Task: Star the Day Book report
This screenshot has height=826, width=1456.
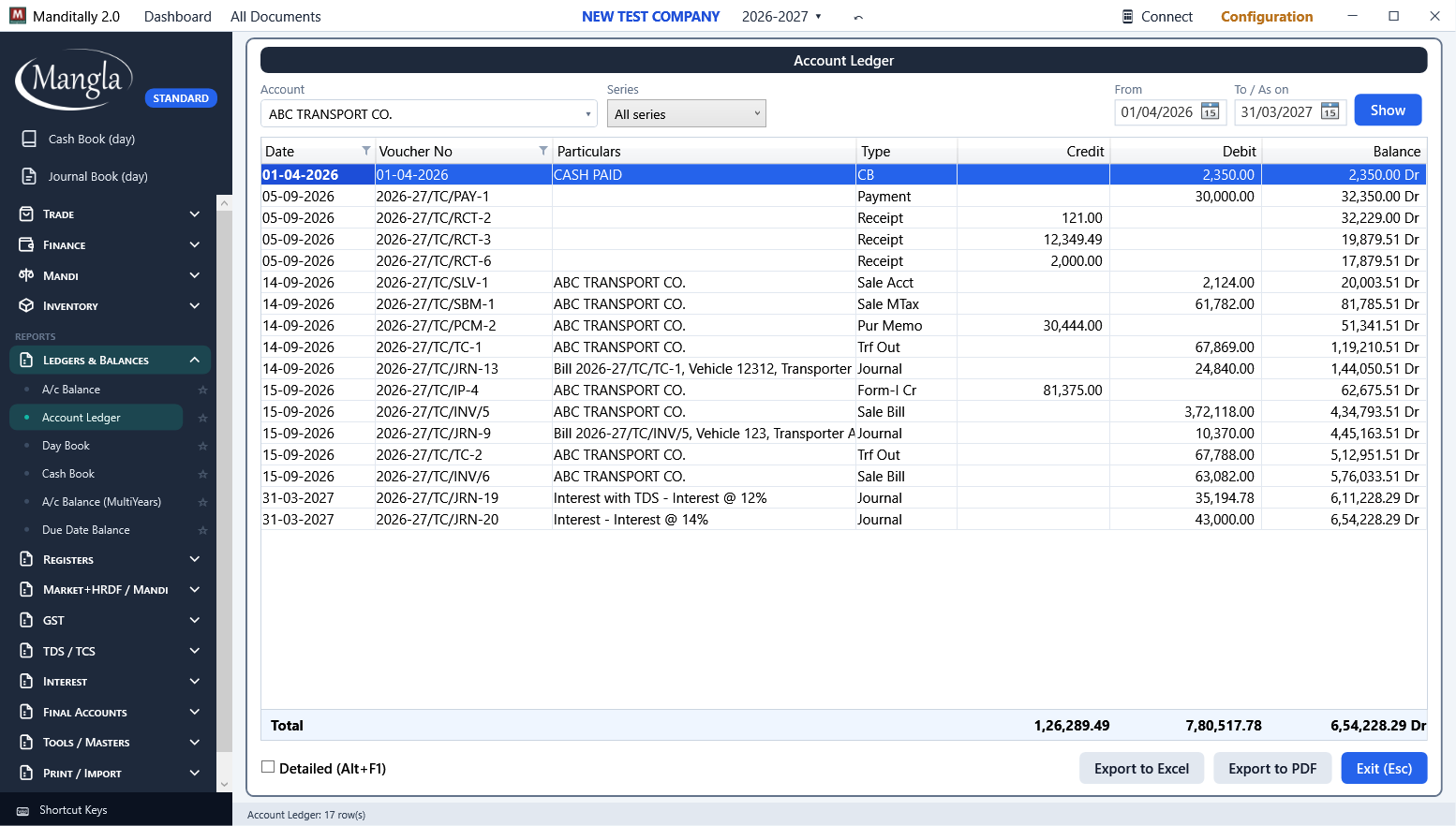Action: 202,446
